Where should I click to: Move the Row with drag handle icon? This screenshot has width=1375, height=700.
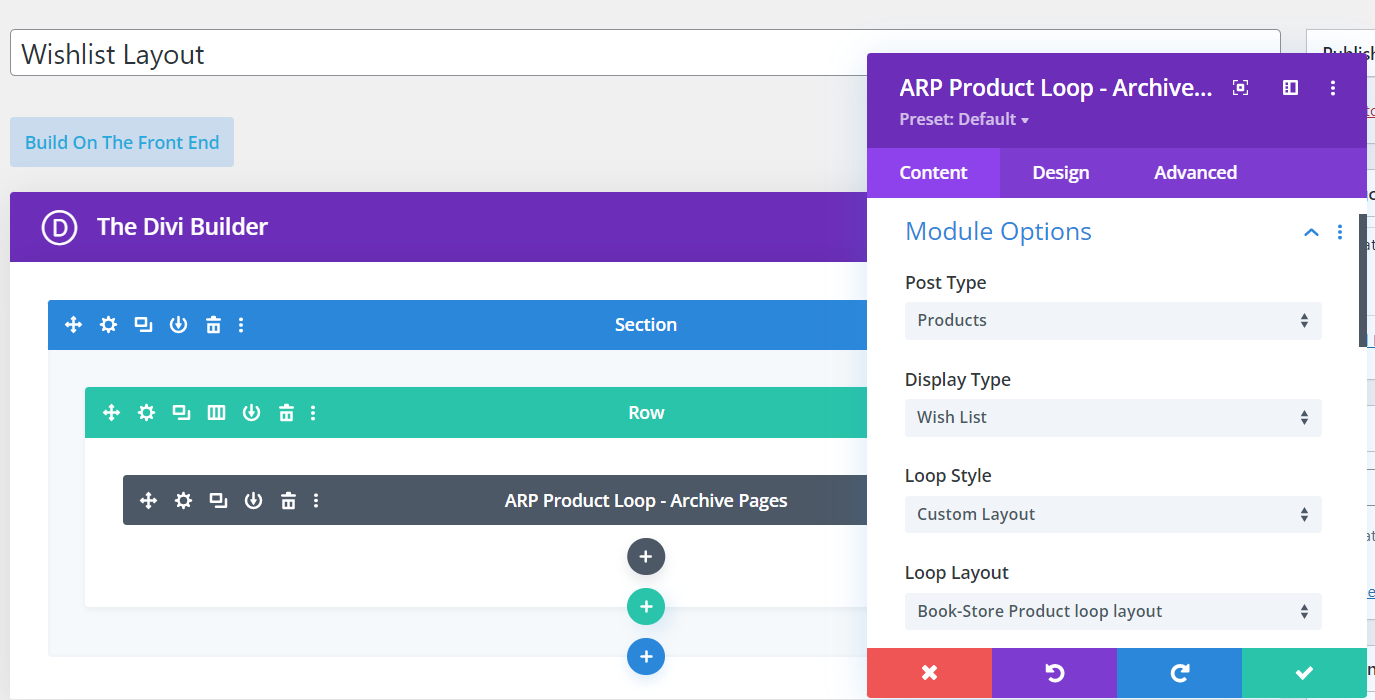(x=111, y=413)
